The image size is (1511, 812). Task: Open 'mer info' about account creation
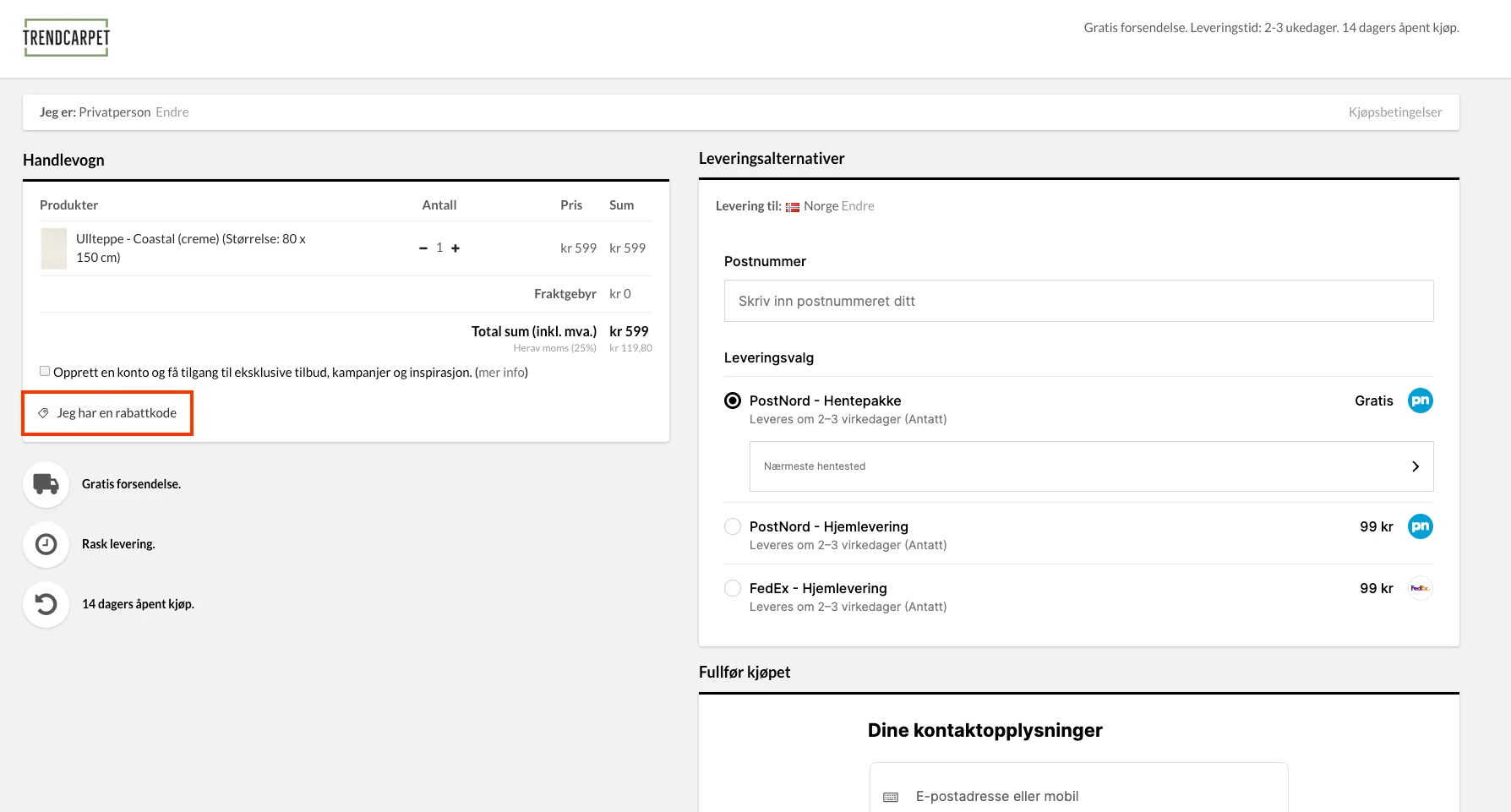[502, 373]
